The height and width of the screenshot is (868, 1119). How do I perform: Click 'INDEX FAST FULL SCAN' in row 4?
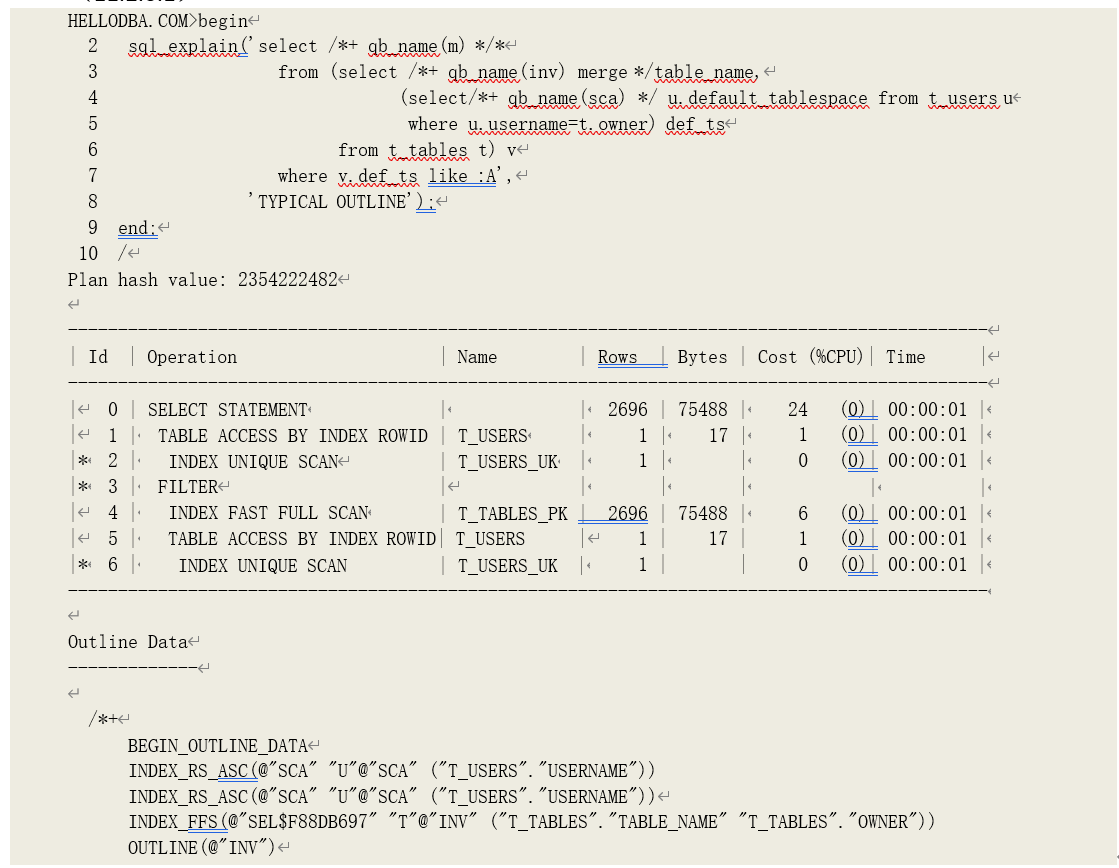[268, 513]
